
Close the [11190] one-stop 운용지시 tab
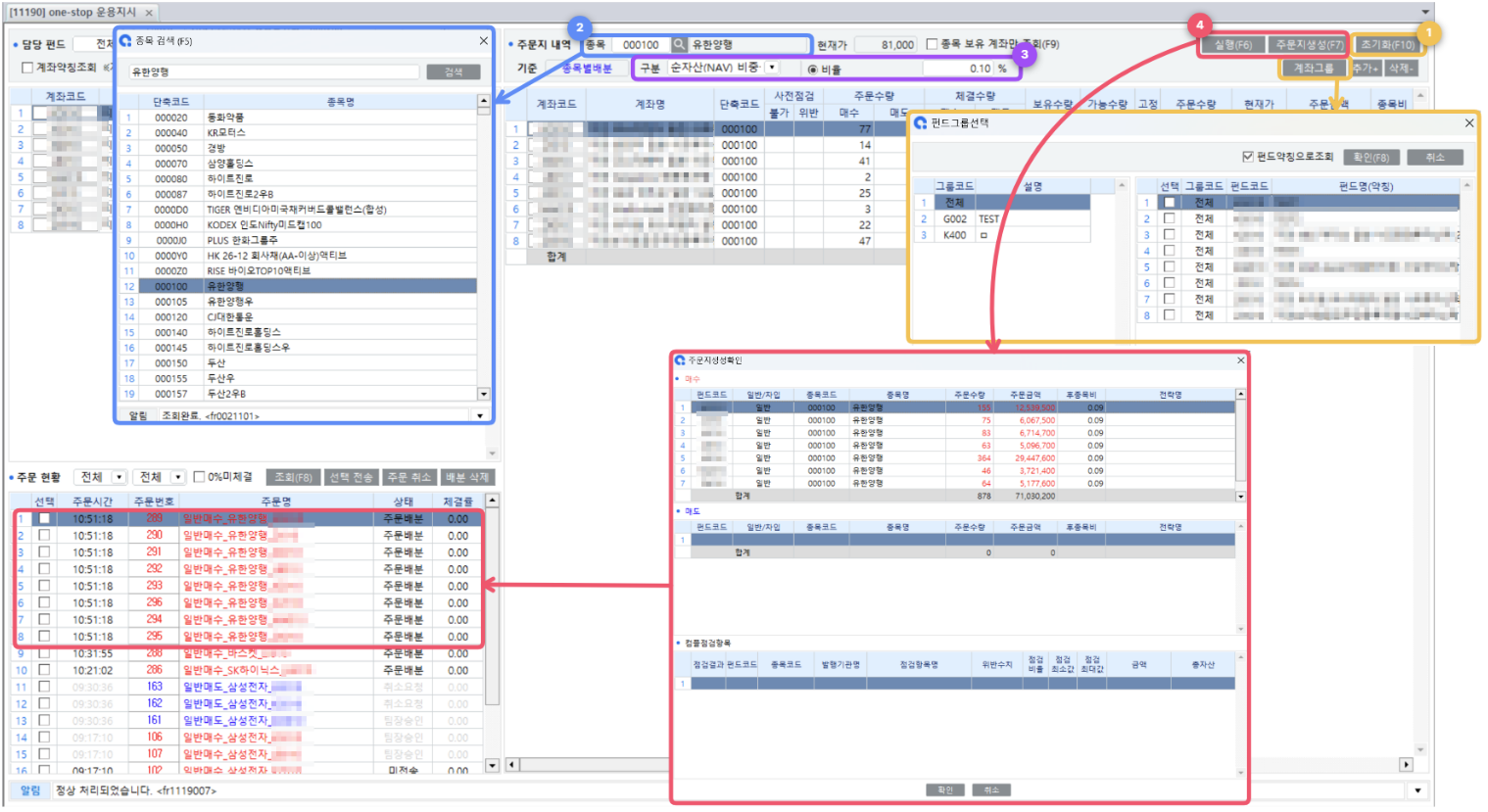click(149, 12)
